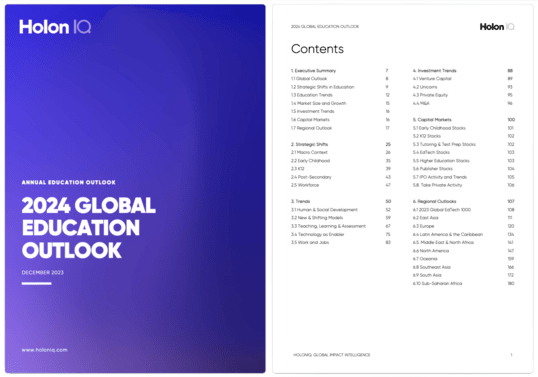Screen dimensions: 538x377
Task: Go to 5. Capital Markets heading
Action: click(x=432, y=120)
